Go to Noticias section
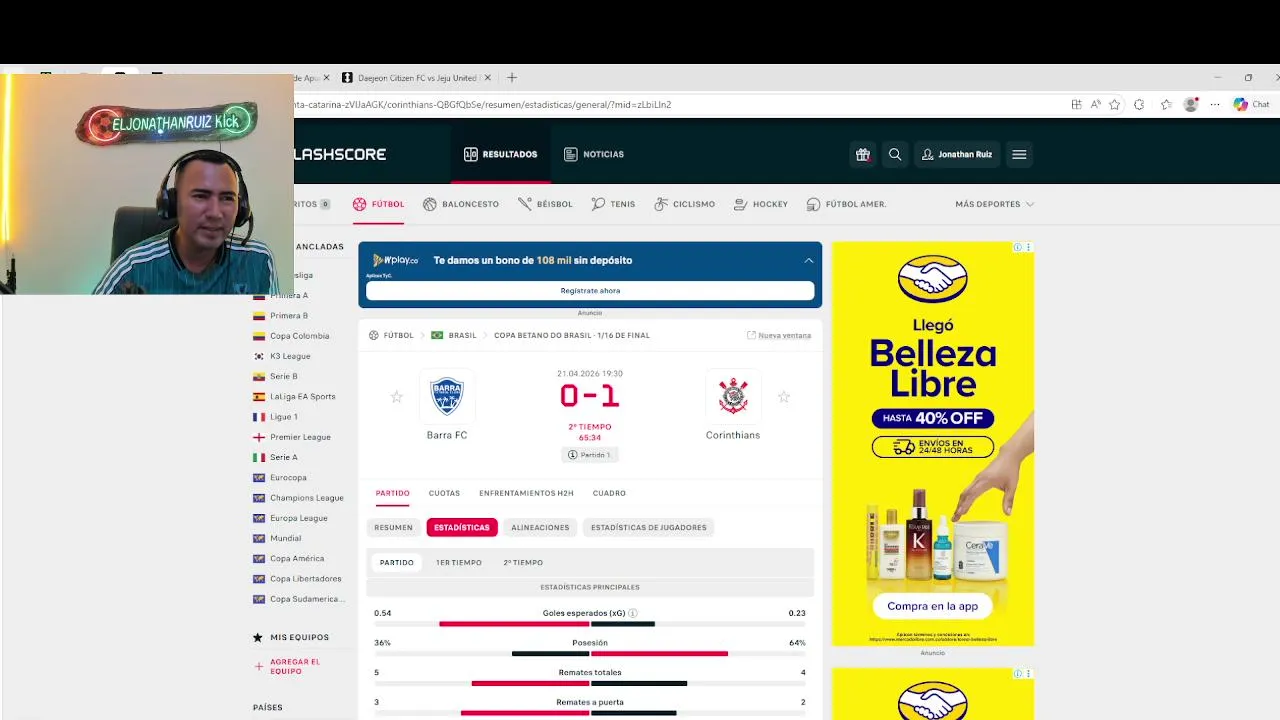The height and width of the screenshot is (720, 1280). pos(594,154)
